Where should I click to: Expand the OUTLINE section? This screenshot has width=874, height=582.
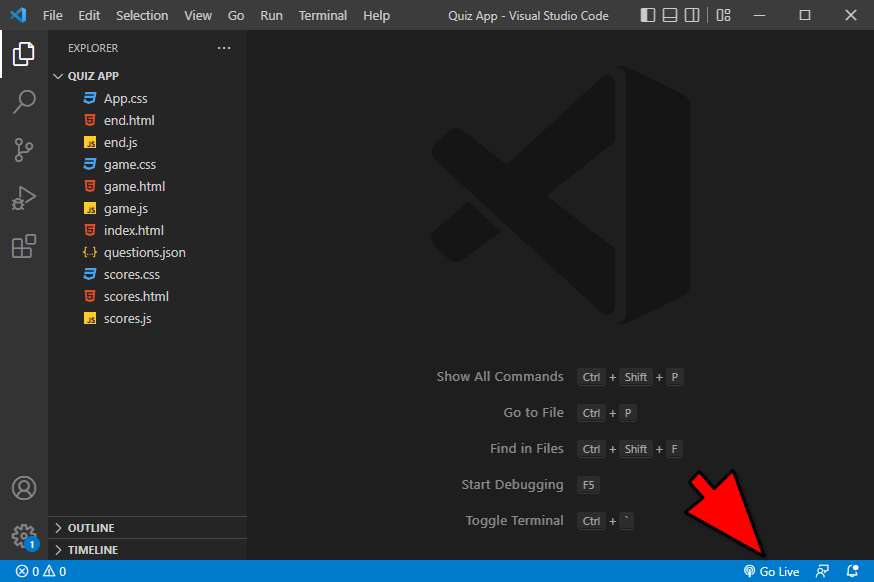coord(147,528)
